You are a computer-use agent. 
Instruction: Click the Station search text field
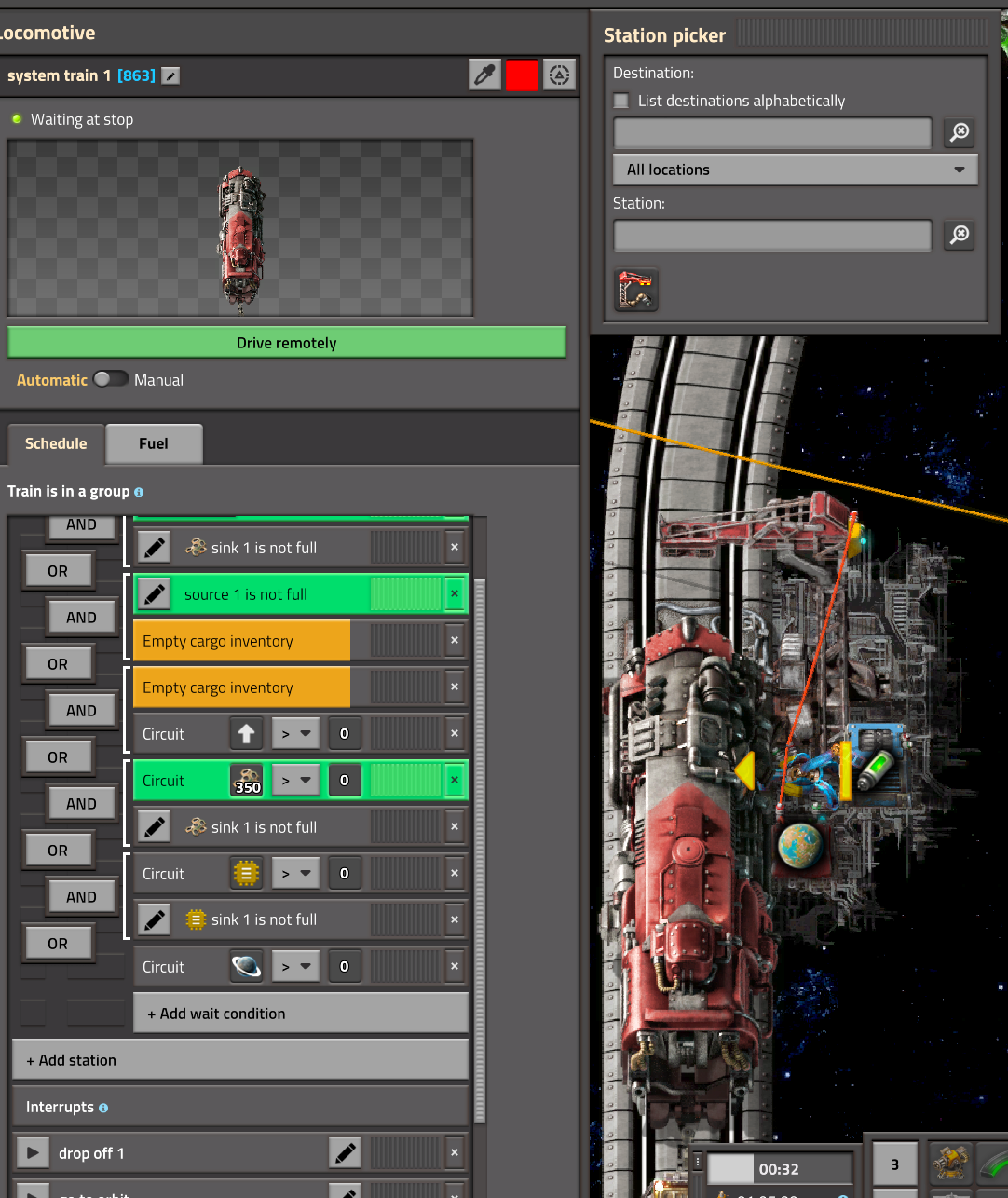pos(772,236)
